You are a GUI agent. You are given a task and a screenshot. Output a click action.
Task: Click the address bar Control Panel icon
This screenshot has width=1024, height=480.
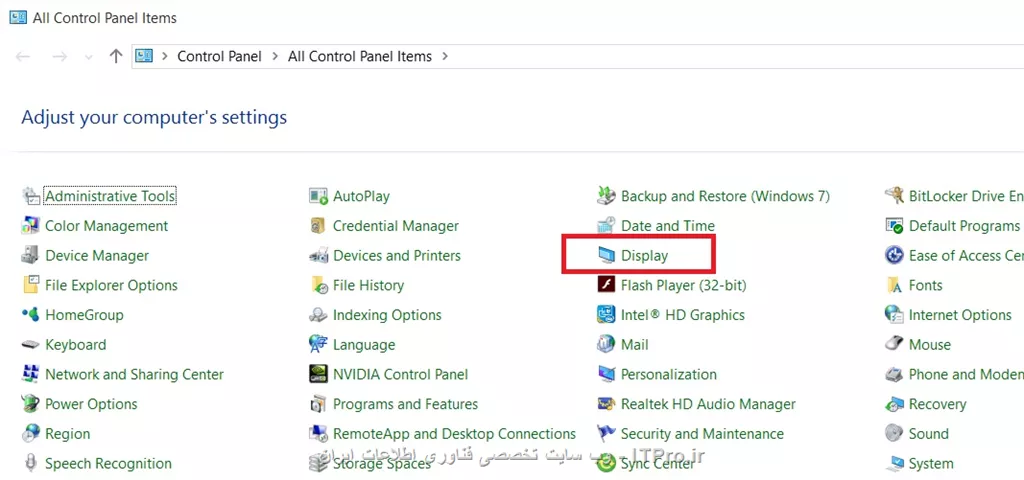144,56
